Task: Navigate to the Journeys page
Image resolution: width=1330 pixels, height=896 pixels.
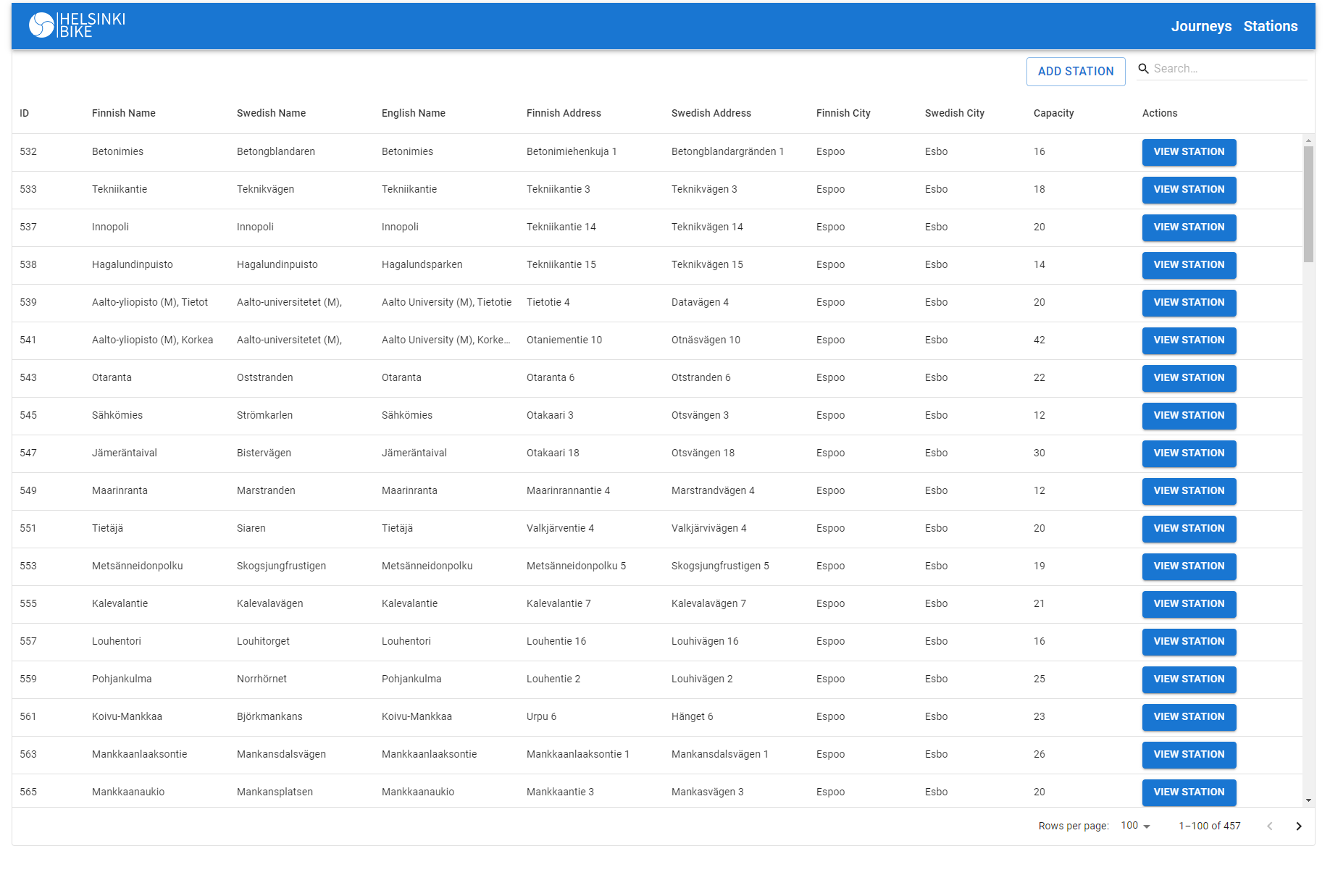Action: 1201,25
